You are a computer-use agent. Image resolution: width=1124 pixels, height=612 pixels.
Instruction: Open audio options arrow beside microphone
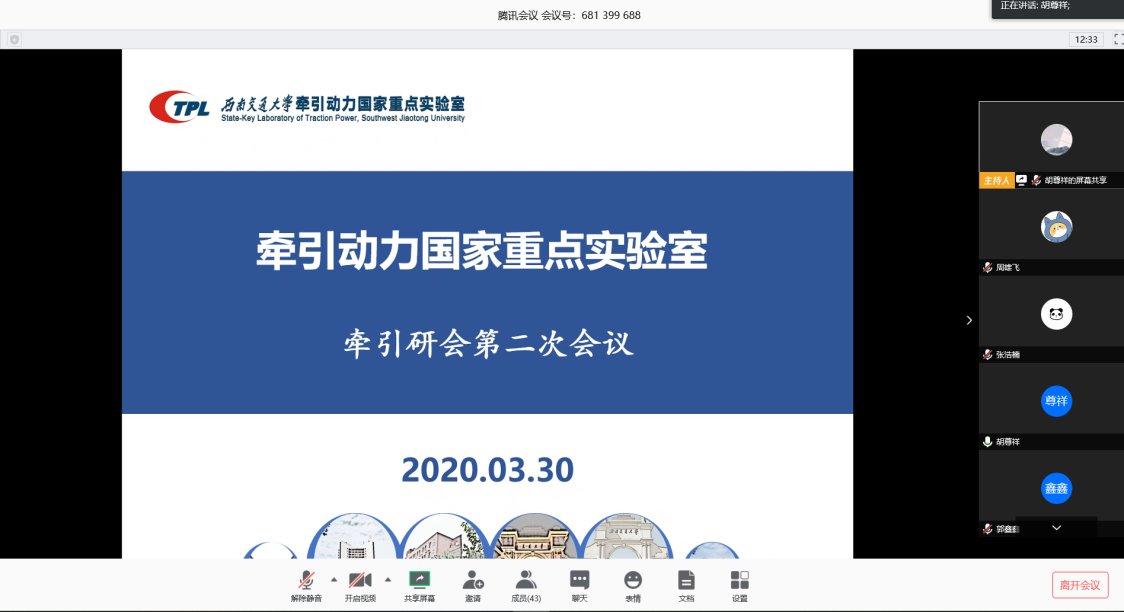tap(334, 579)
